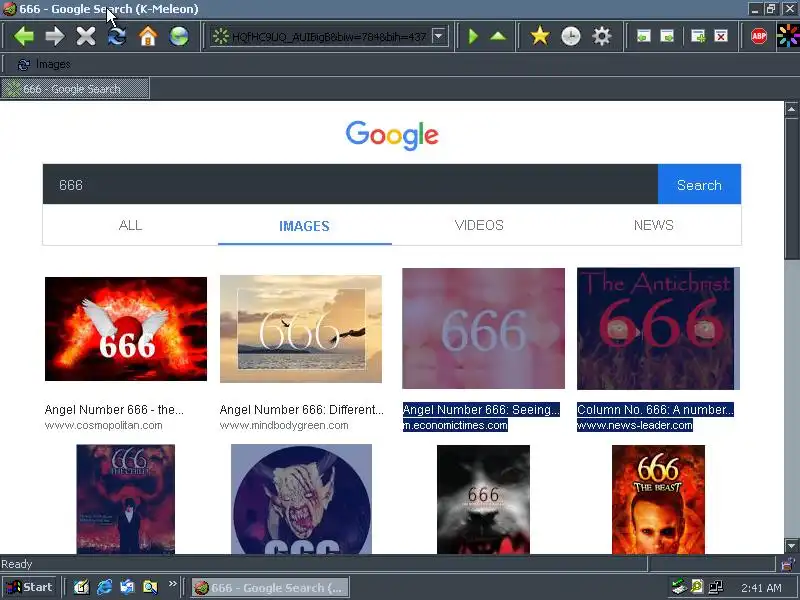Open a new tab icon

tap(698, 36)
